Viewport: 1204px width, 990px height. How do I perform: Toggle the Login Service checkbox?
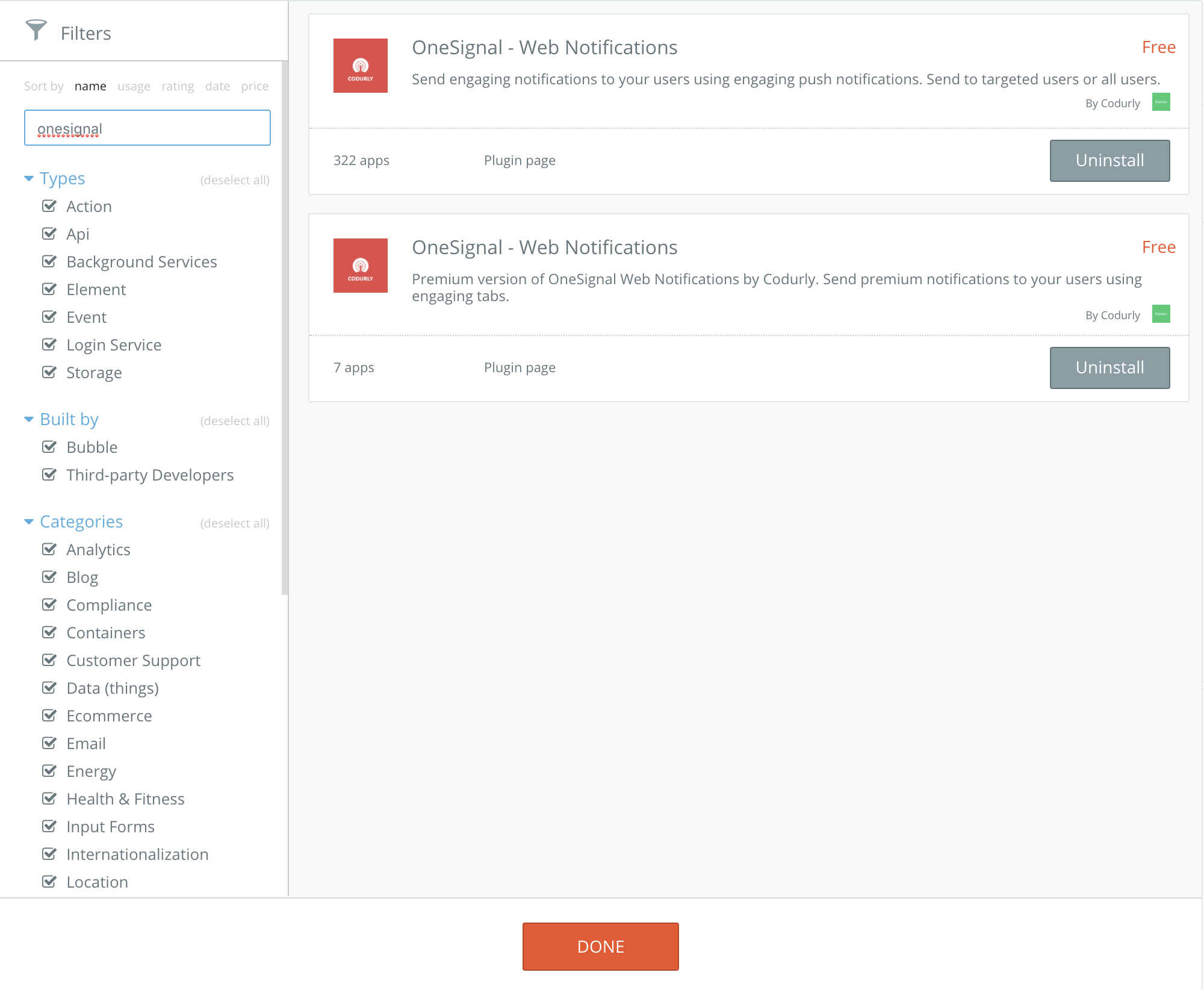[49, 345]
